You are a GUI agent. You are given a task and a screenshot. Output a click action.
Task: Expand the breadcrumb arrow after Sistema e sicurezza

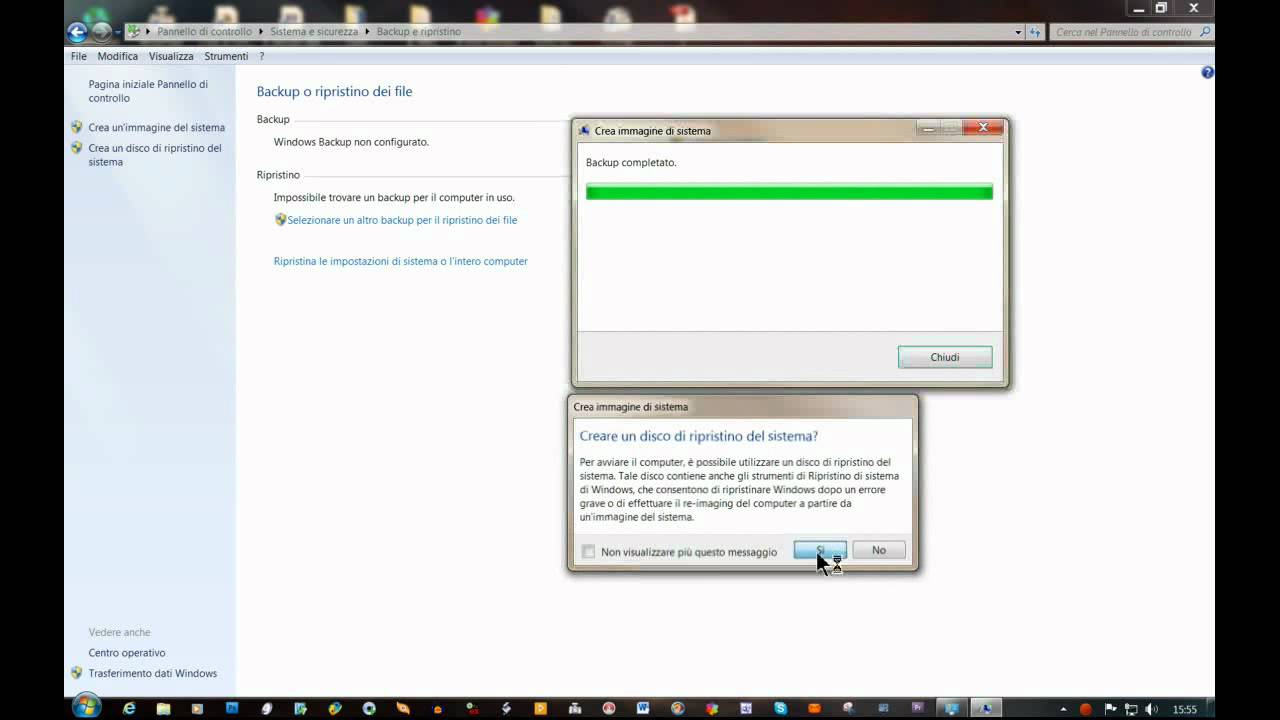click(367, 32)
